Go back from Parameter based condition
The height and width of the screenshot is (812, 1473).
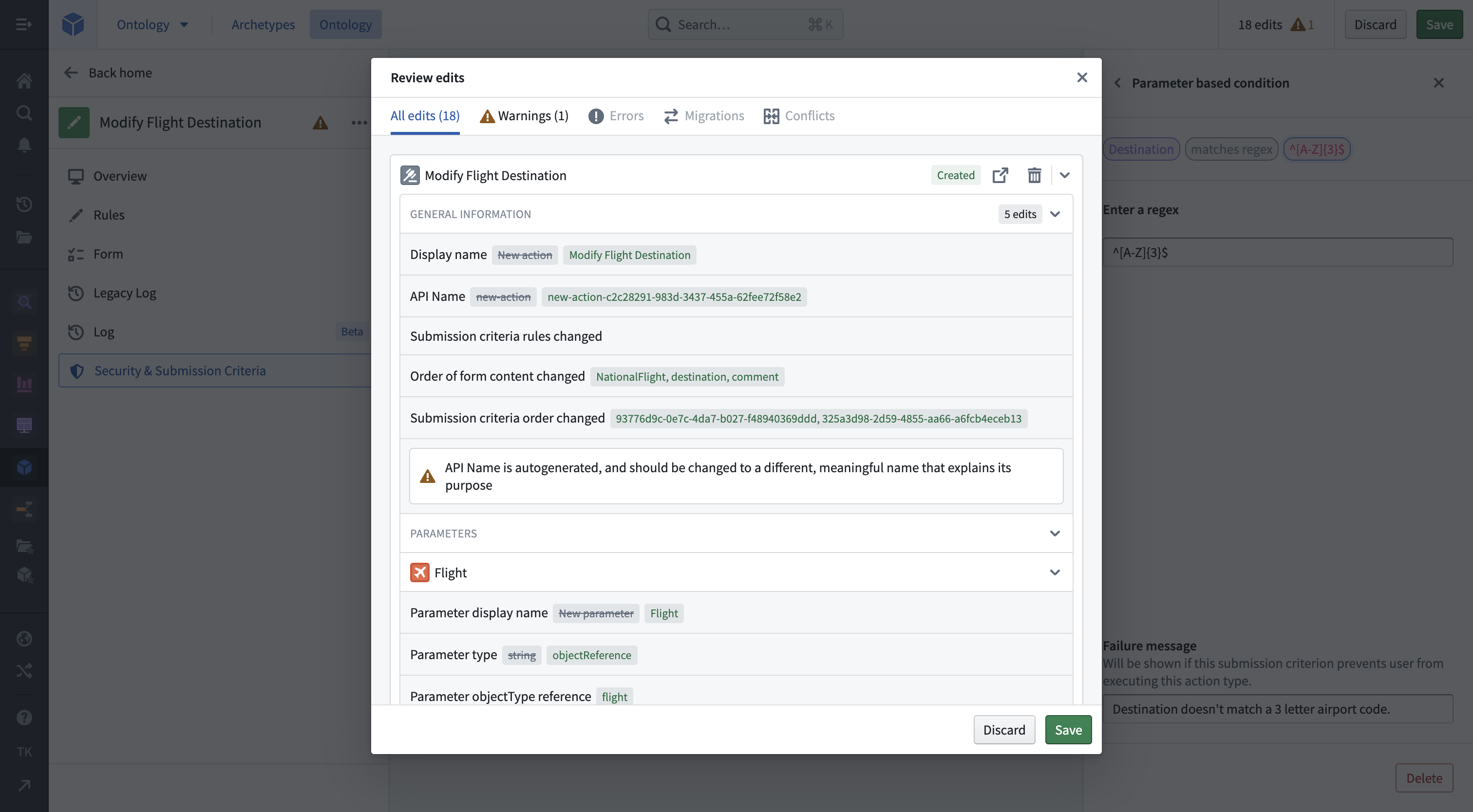pos(1117,83)
